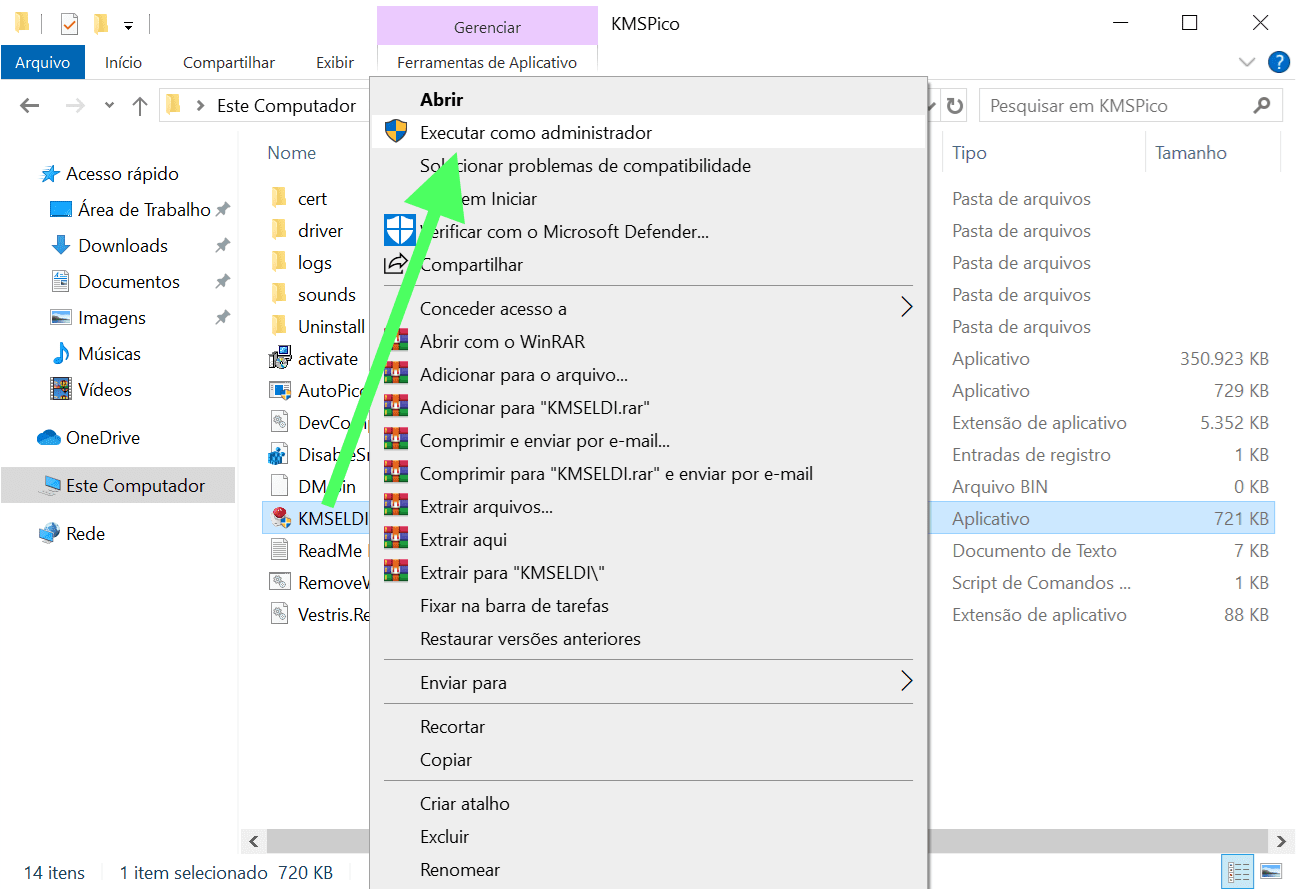Viewport: 1296px width, 889px height.
Task: Select OneDrive in the navigation pane
Action: pyautogui.click(x=88, y=437)
